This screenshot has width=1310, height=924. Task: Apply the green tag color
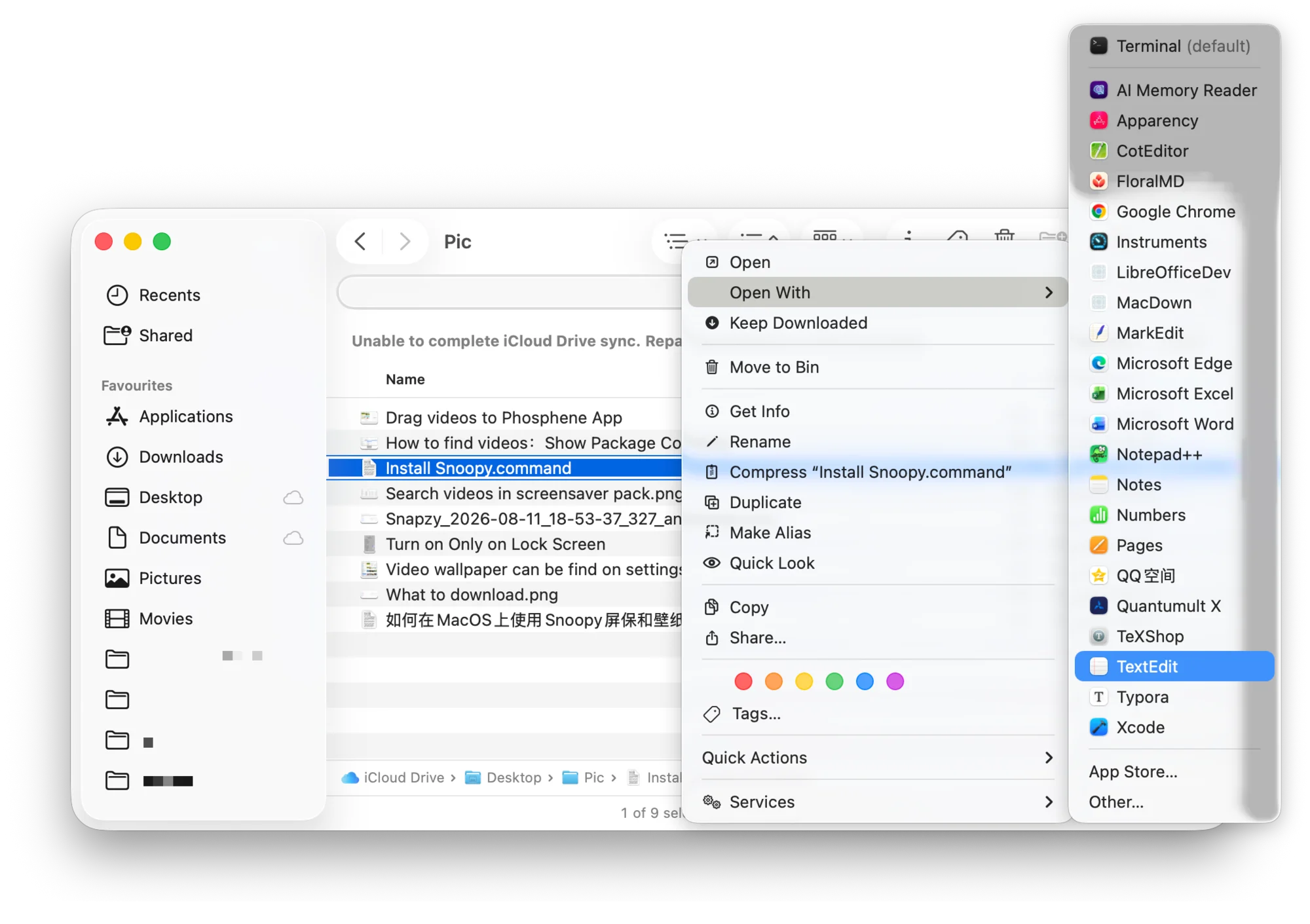coord(834,681)
